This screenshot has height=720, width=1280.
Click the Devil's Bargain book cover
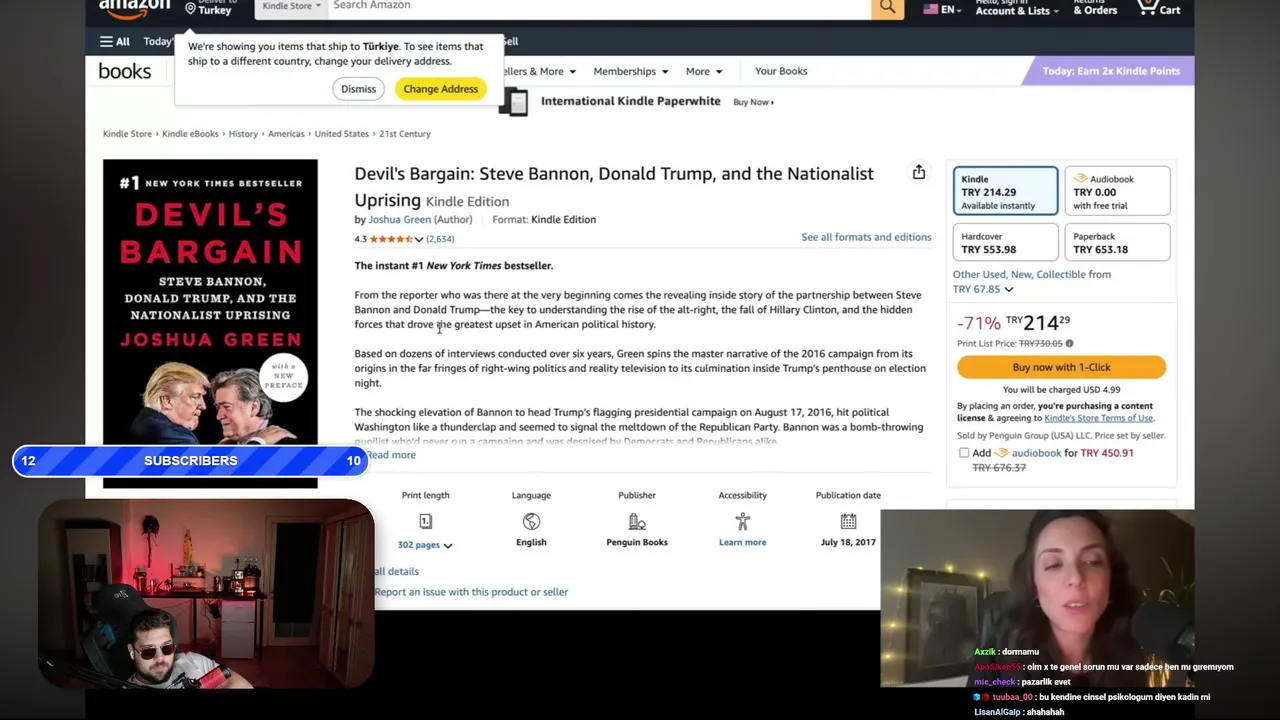(210, 323)
